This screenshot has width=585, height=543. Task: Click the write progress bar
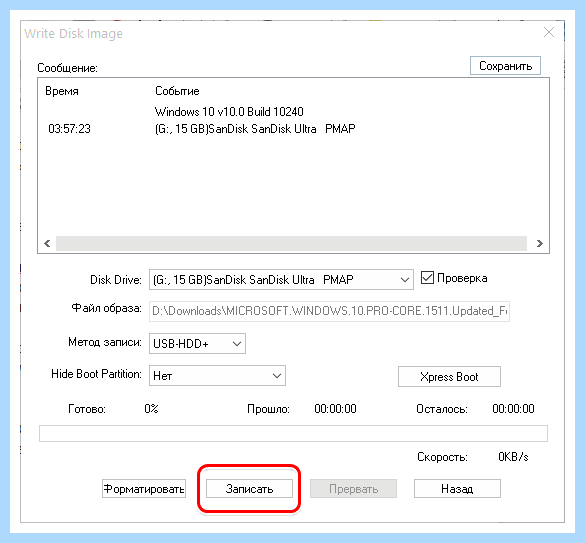[x=293, y=434]
